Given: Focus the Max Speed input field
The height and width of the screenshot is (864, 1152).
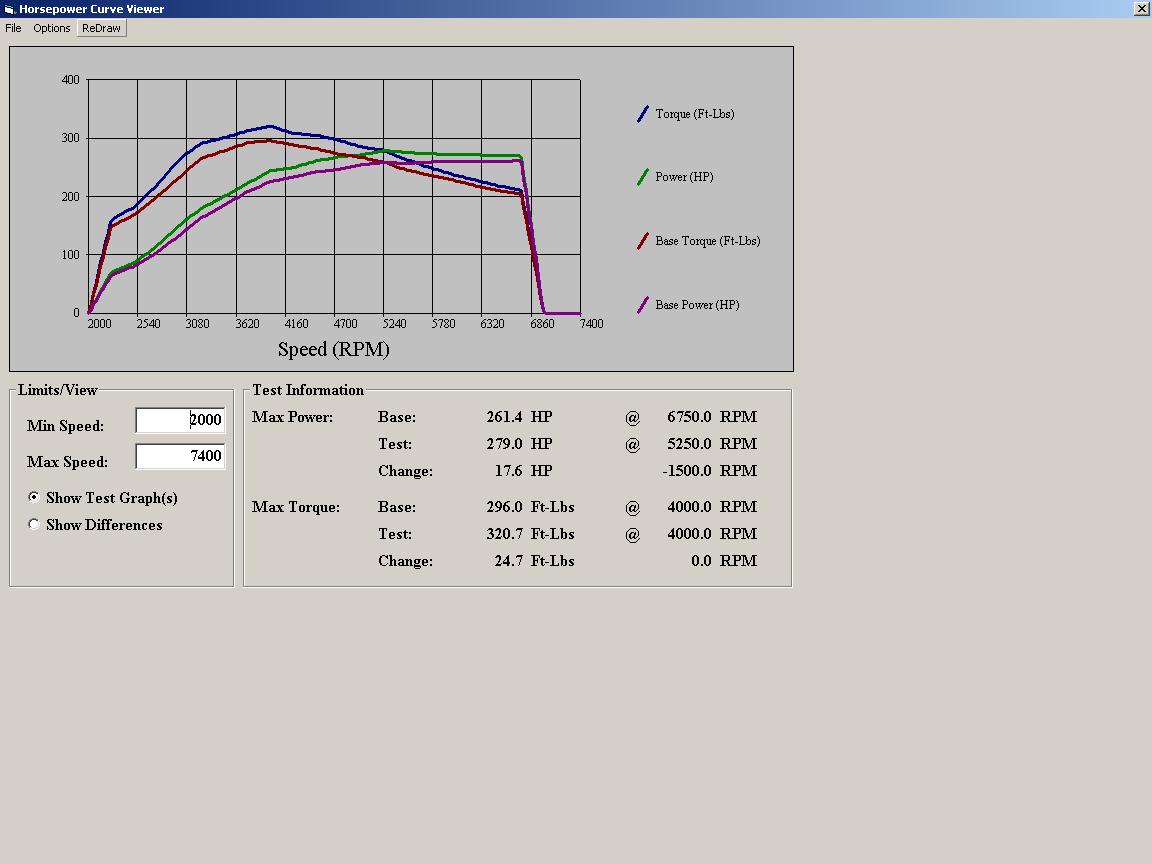Looking at the screenshot, I should click(180, 456).
